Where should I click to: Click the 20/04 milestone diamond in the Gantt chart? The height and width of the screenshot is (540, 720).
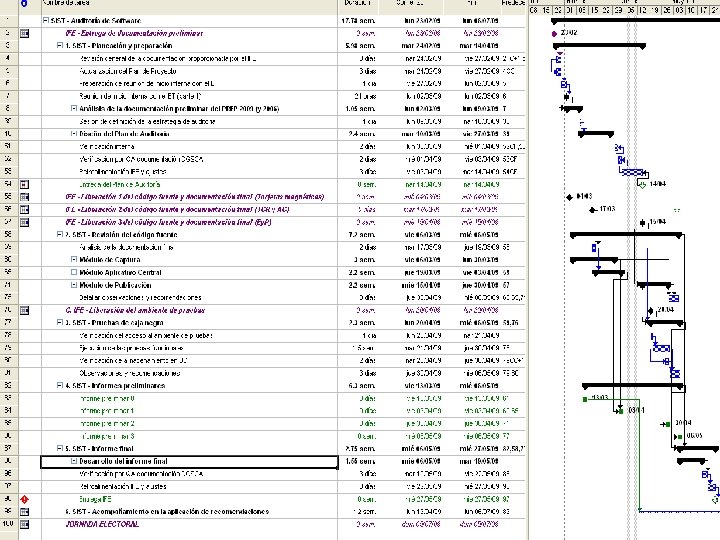(650, 311)
